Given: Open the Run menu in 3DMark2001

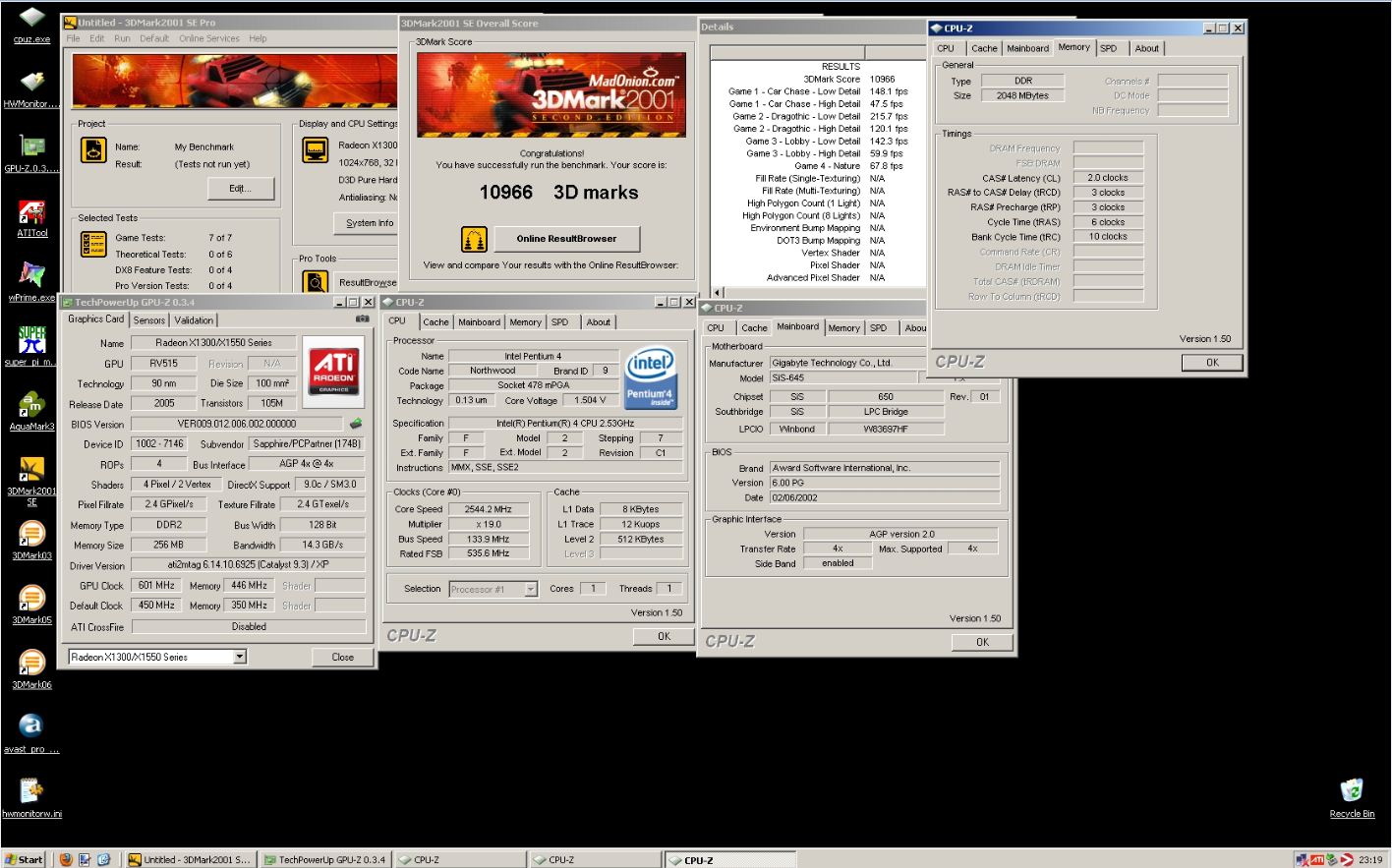Looking at the screenshot, I should pos(122,38).
